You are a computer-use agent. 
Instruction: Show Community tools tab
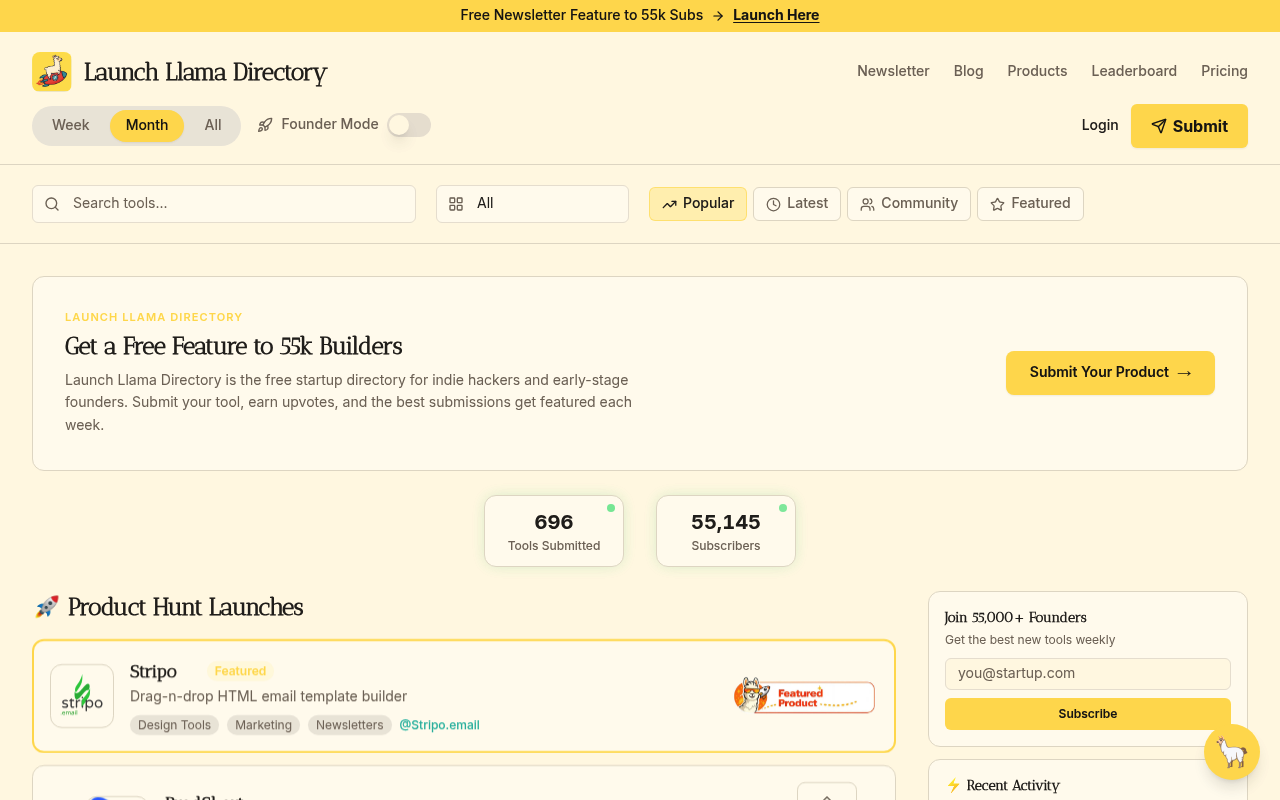(x=909, y=204)
